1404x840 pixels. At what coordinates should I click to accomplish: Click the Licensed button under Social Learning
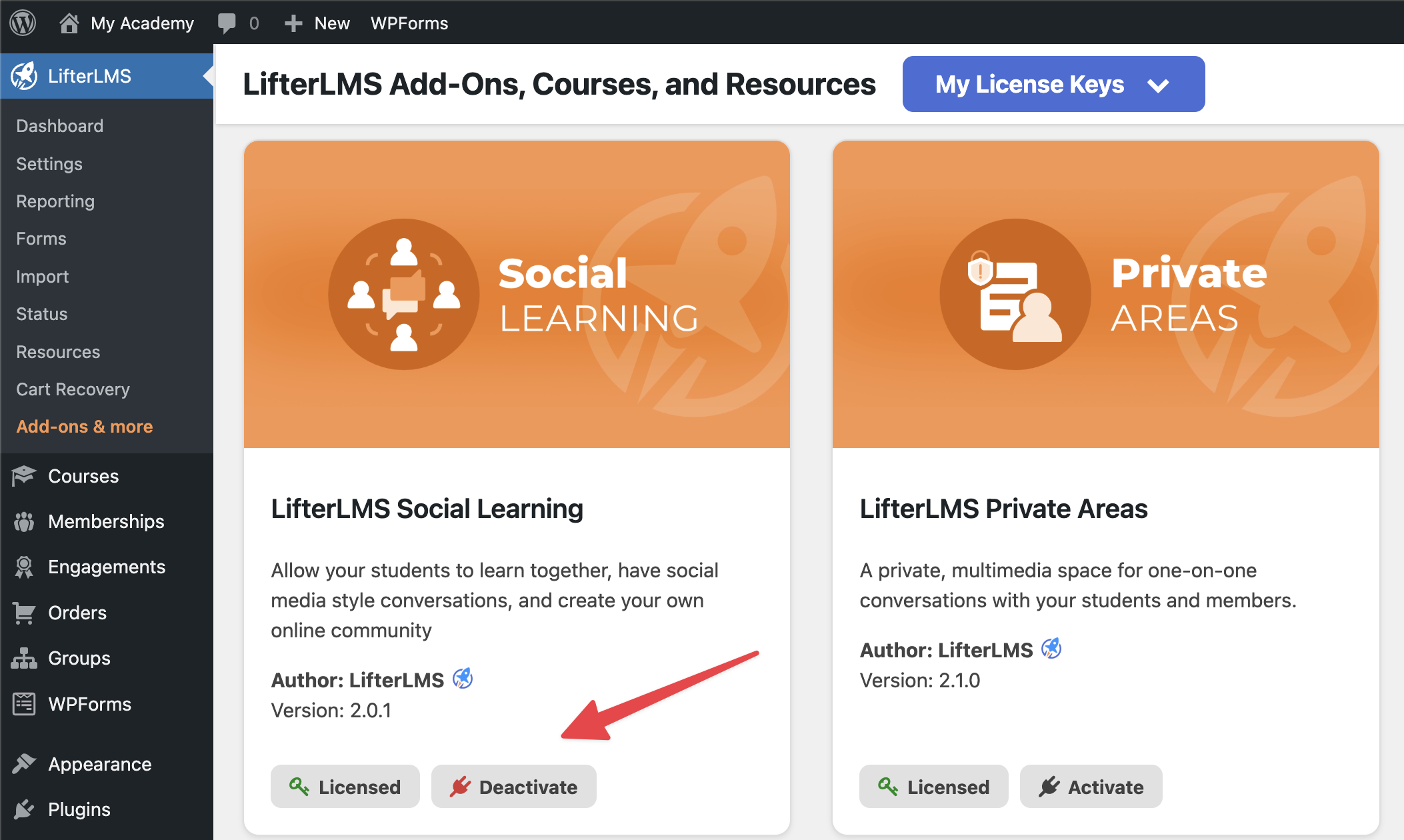(x=345, y=787)
